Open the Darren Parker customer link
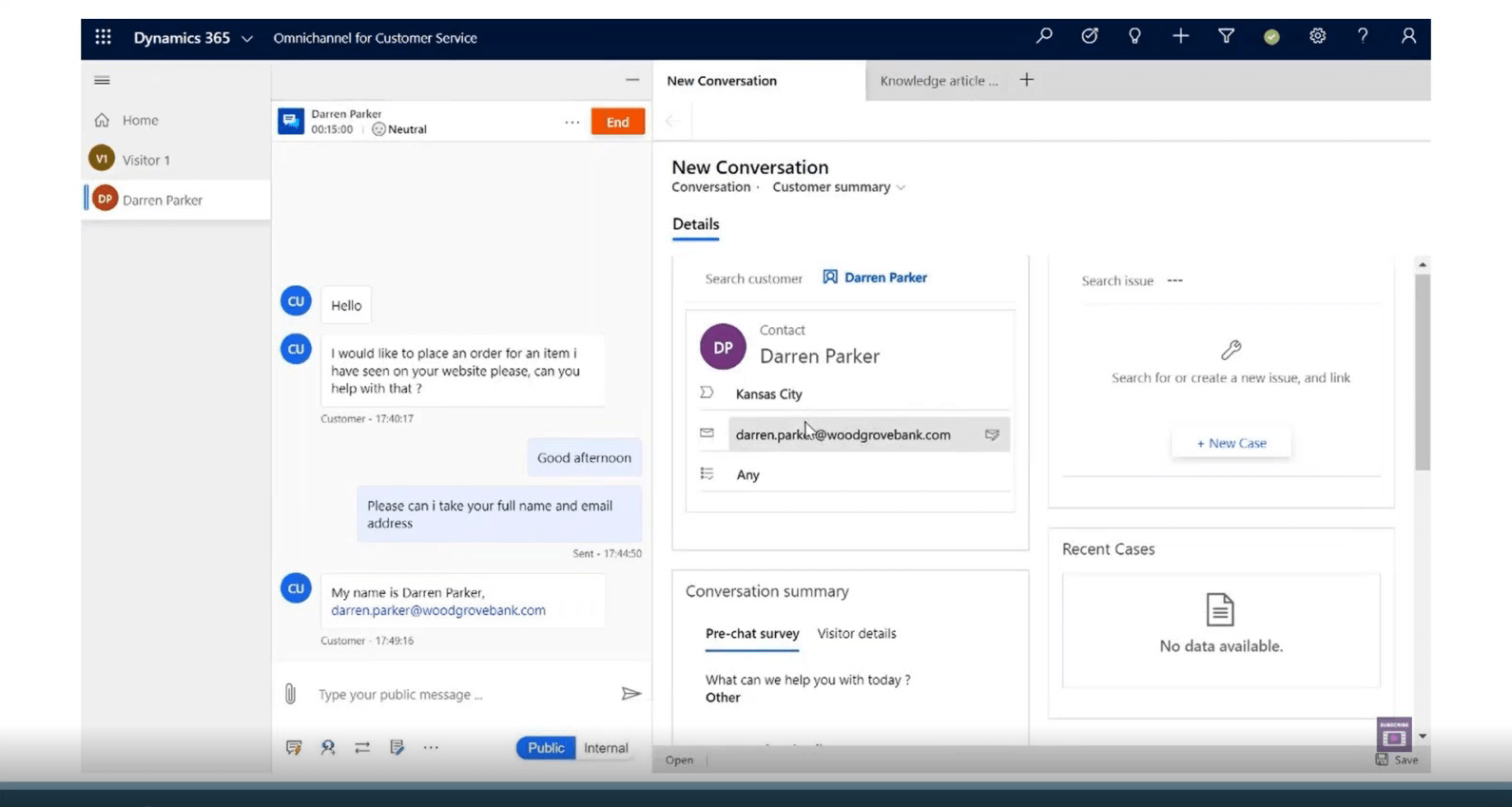The image size is (1512, 807). tap(885, 278)
